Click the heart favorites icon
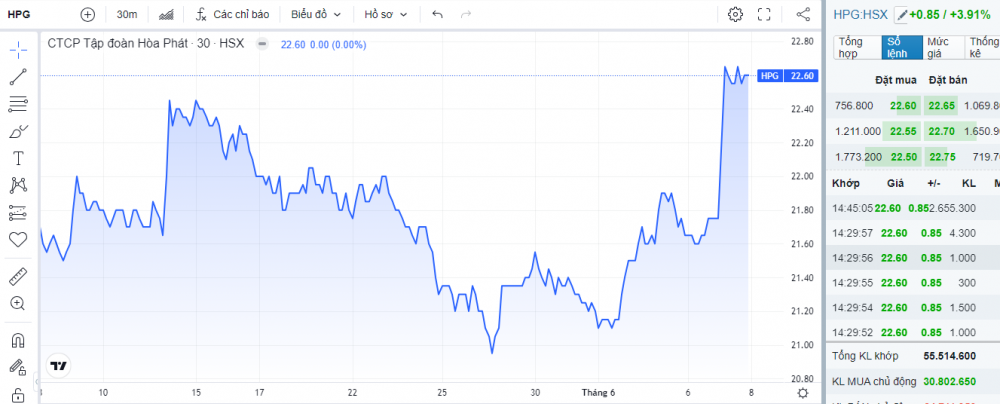Image resolution: width=1000 pixels, height=404 pixels. point(18,239)
